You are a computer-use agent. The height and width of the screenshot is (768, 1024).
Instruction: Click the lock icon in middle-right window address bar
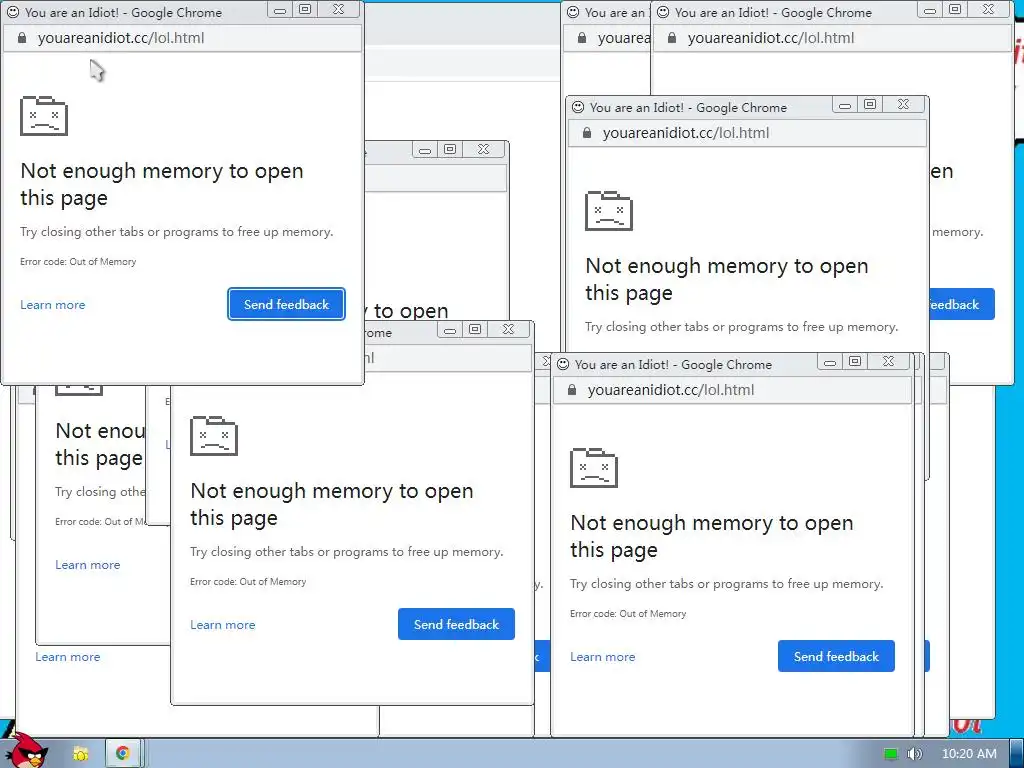(x=586, y=133)
